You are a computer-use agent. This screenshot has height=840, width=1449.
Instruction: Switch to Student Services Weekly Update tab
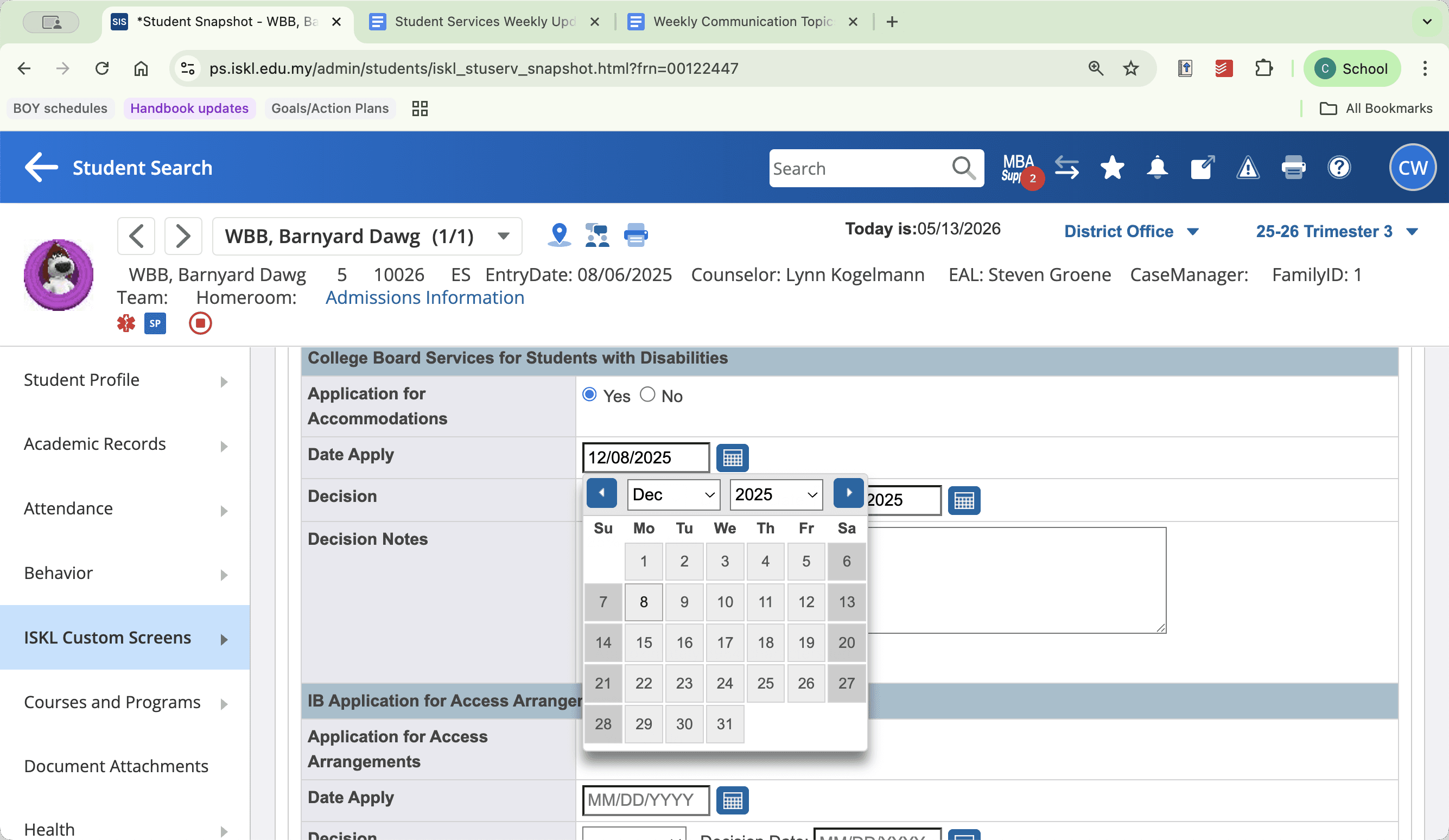(x=485, y=22)
